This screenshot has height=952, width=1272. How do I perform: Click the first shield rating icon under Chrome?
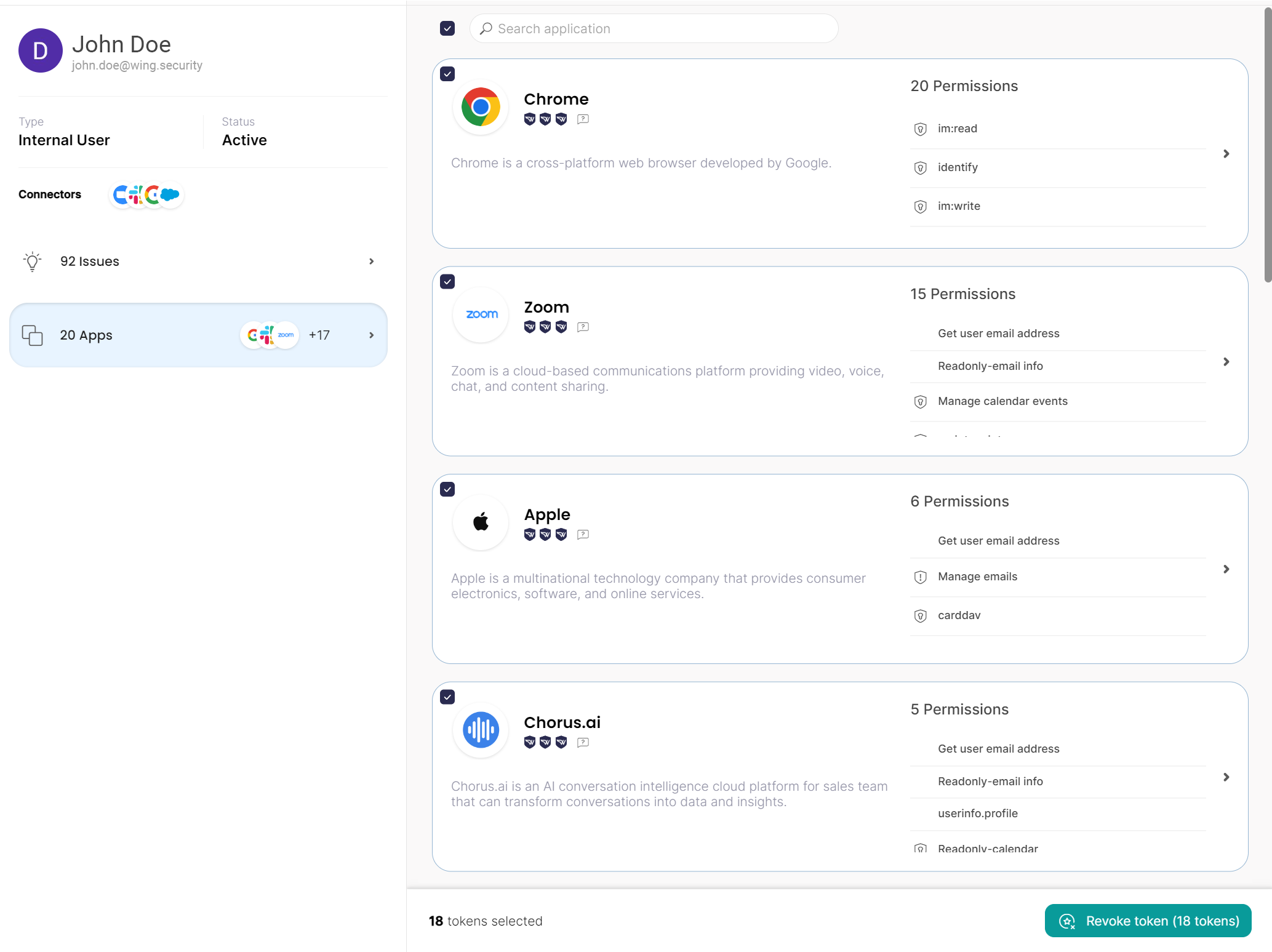point(530,119)
